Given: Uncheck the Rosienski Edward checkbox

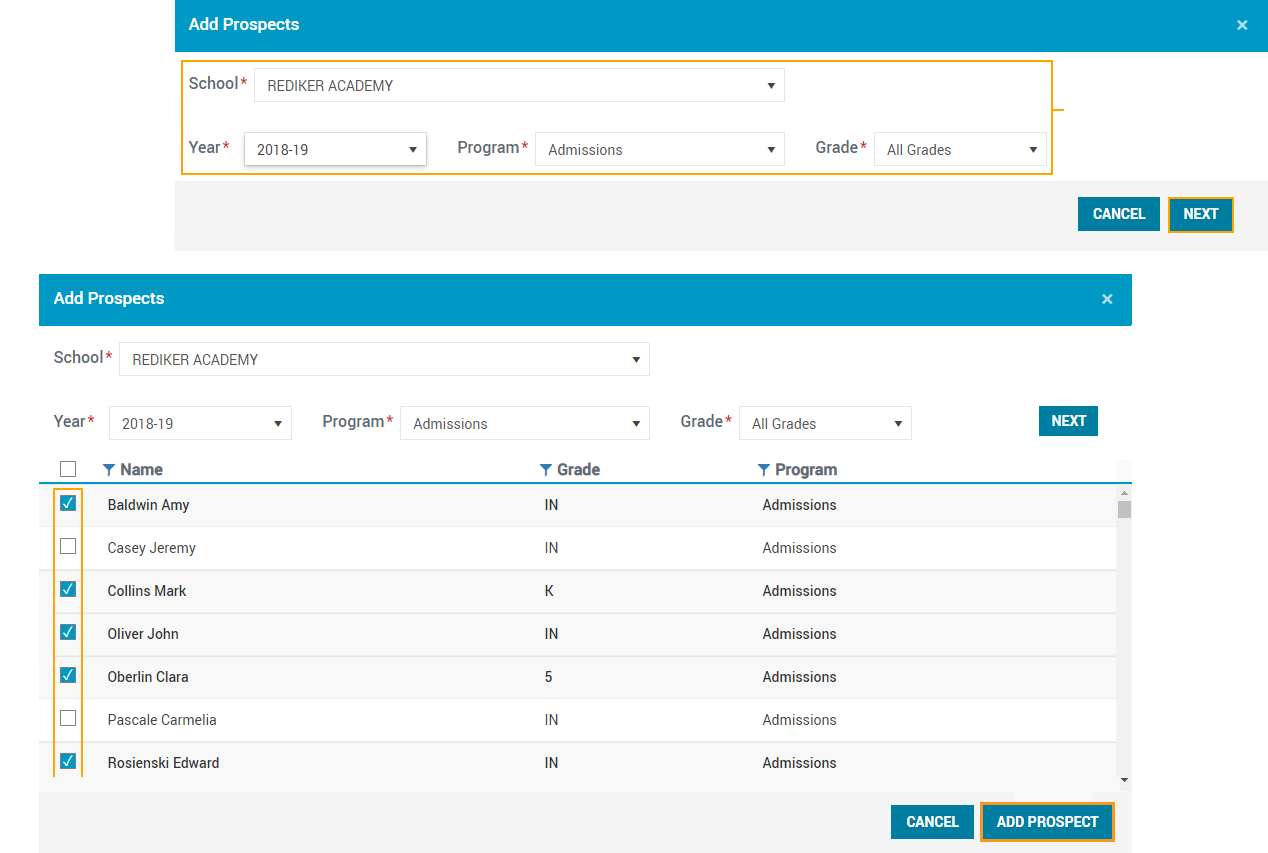Looking at the screenshot, I should 68,761.
